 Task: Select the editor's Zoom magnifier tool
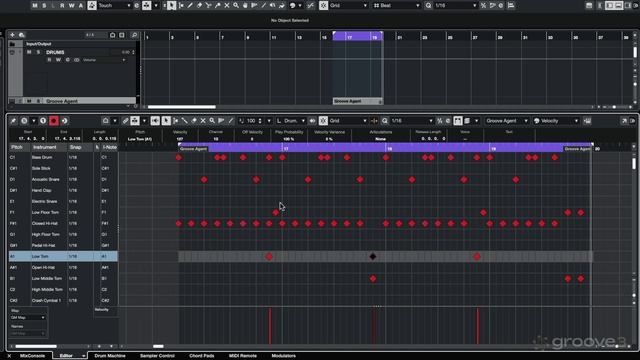[212, 121]
